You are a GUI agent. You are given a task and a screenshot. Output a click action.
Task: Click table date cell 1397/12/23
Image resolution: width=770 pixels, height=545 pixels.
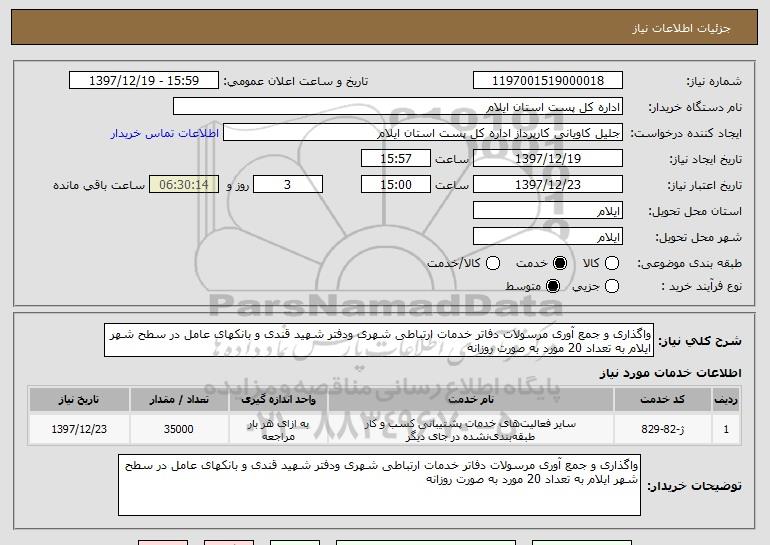point(79,429)
